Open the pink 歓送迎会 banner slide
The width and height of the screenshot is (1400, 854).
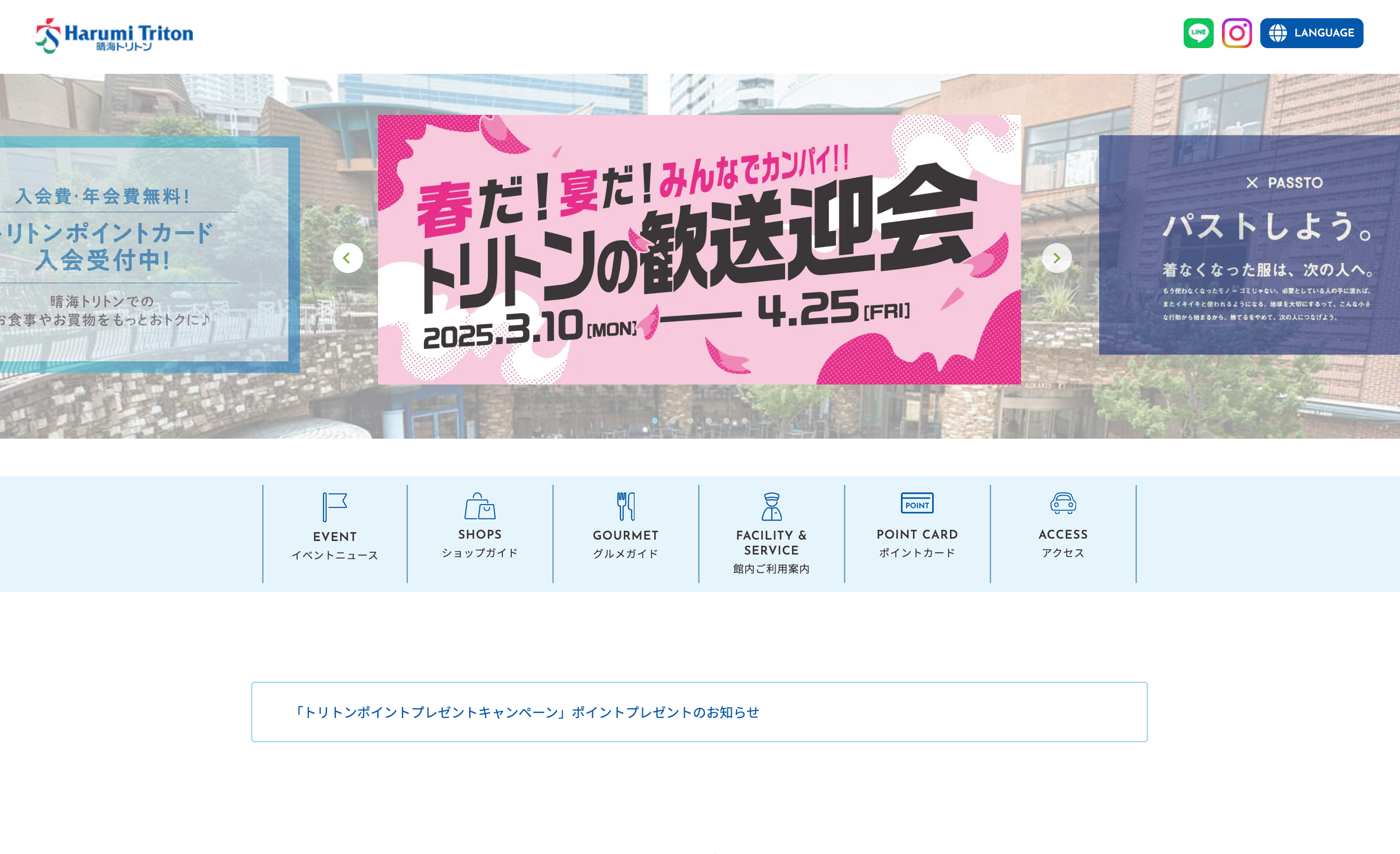point(699,250)
